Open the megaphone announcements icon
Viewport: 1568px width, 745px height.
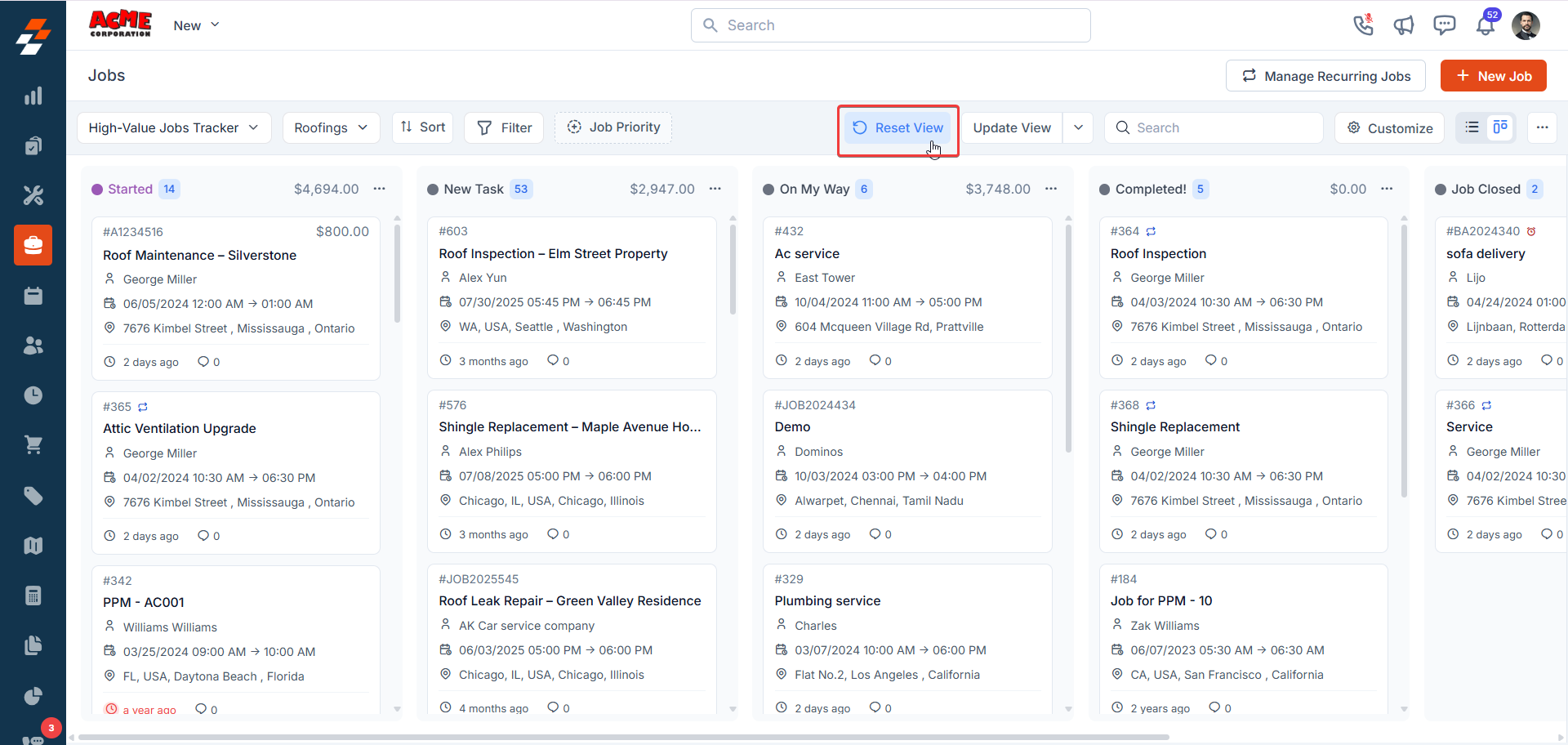tap(1404, 25)
